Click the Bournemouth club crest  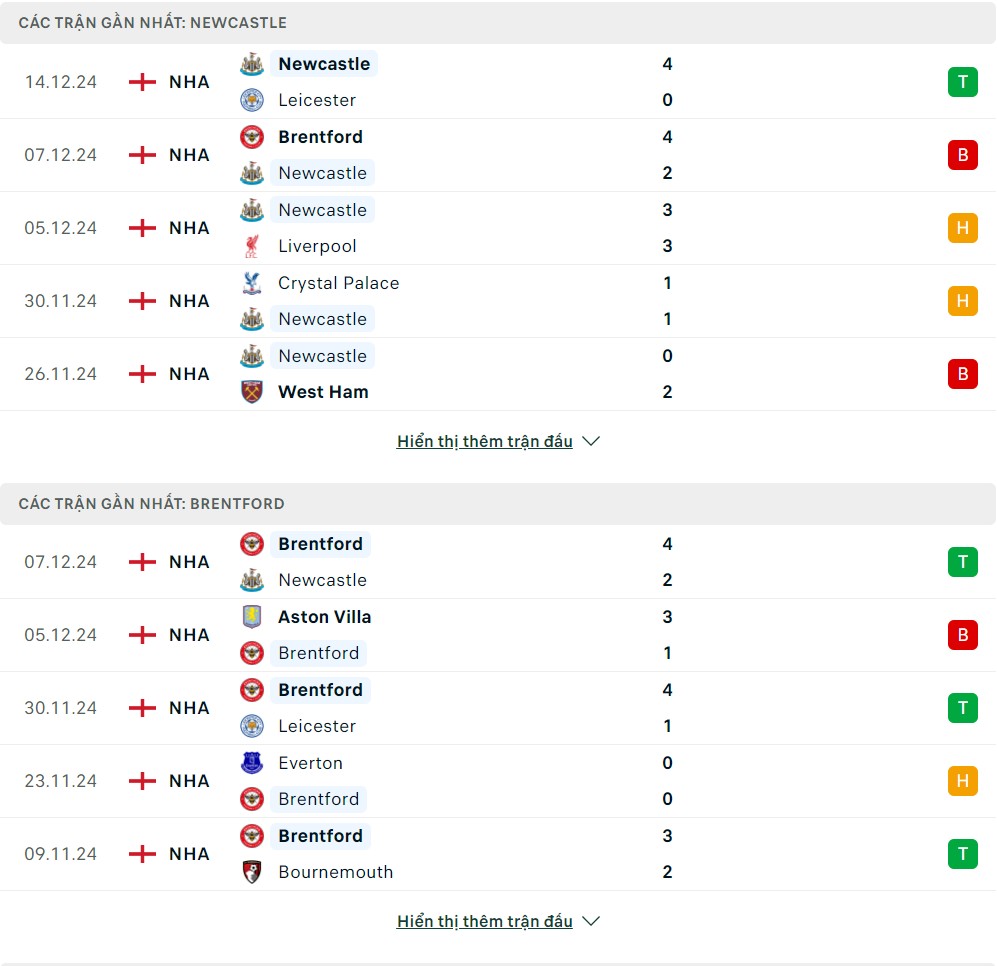251,872
